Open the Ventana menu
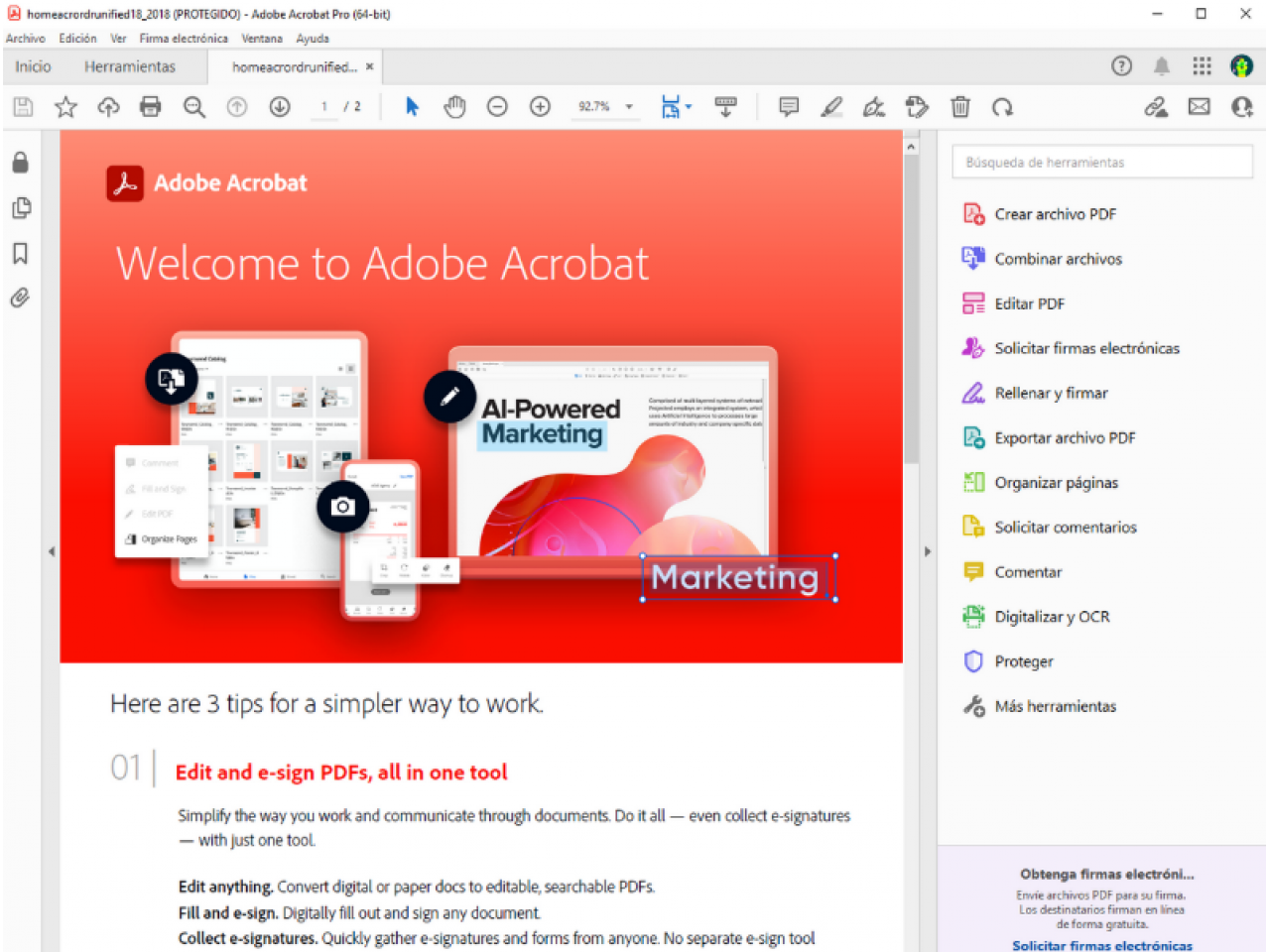Screen dimensions: 1270x952 click(262, 39)
